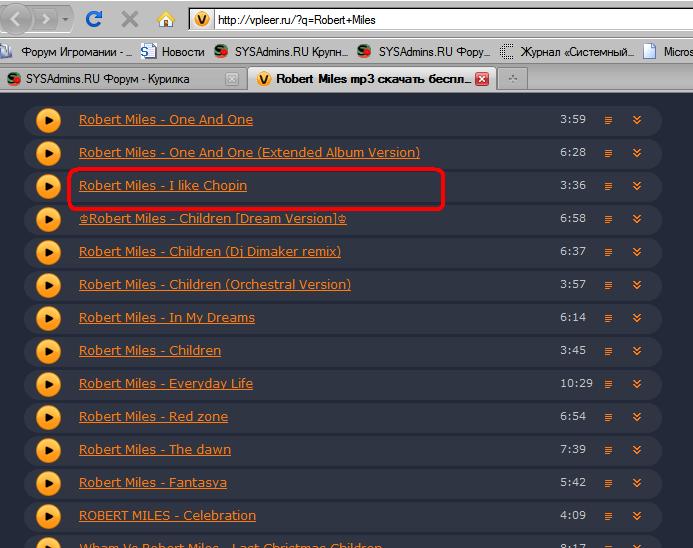The height and width of the screenshot is (548, 693).
Task: Expand download arrows for Orchestral Version
Action: pyautogui.click(x=637, y=285)
